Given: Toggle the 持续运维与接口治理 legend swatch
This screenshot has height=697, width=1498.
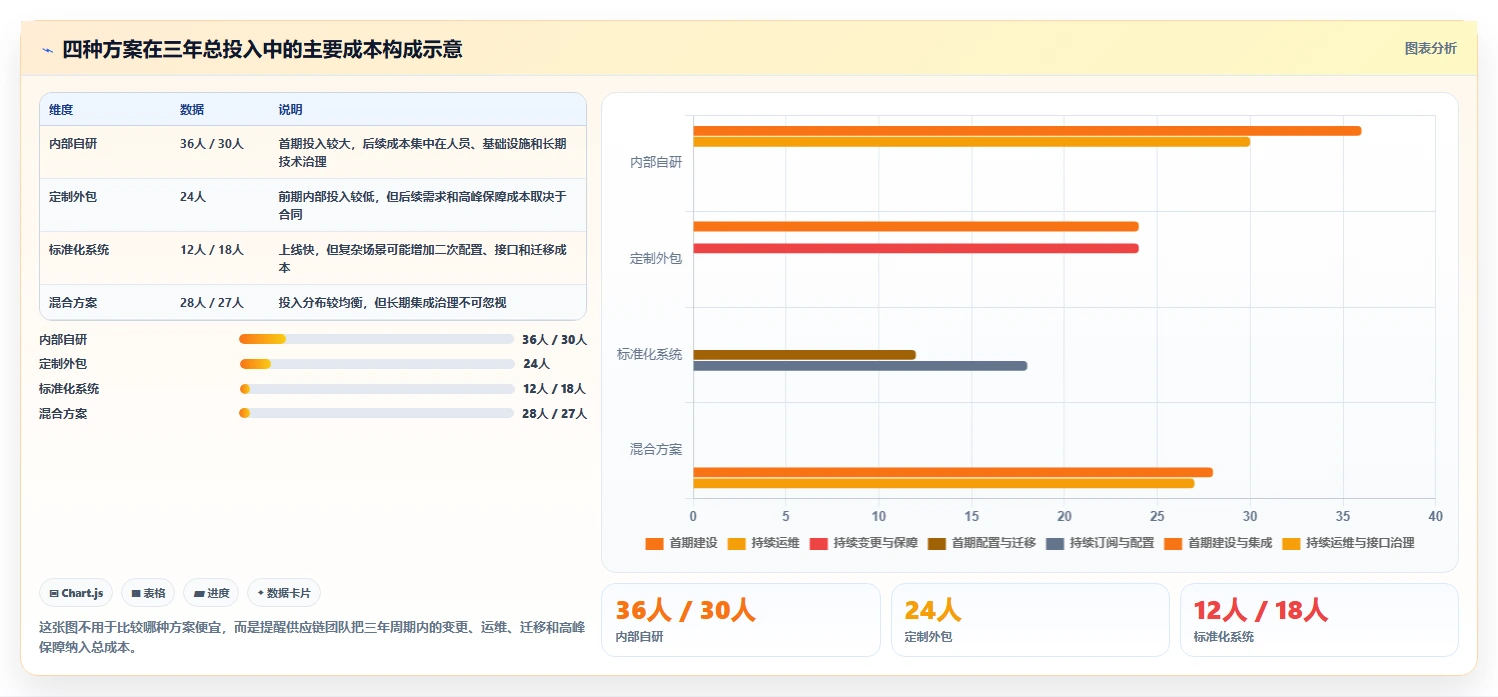Looking at the screenshot, I should [1291, 543].
